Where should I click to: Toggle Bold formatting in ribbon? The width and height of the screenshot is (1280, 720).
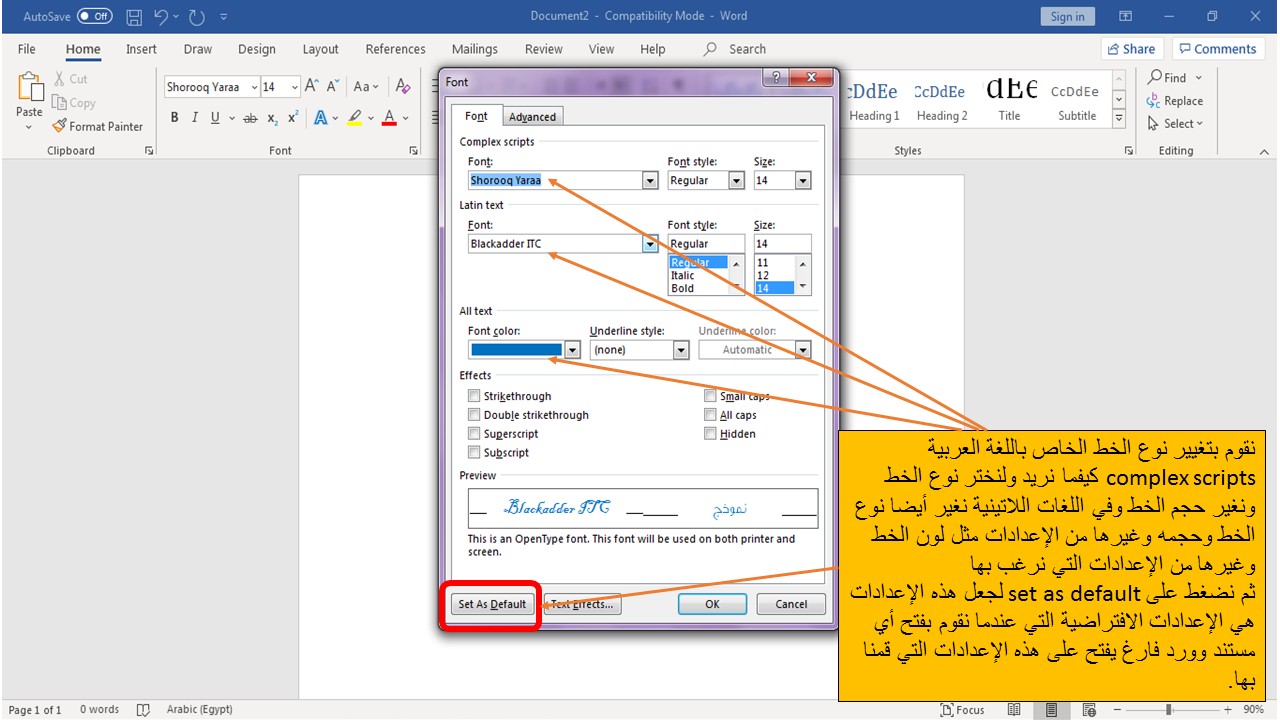tap(174, 117)
